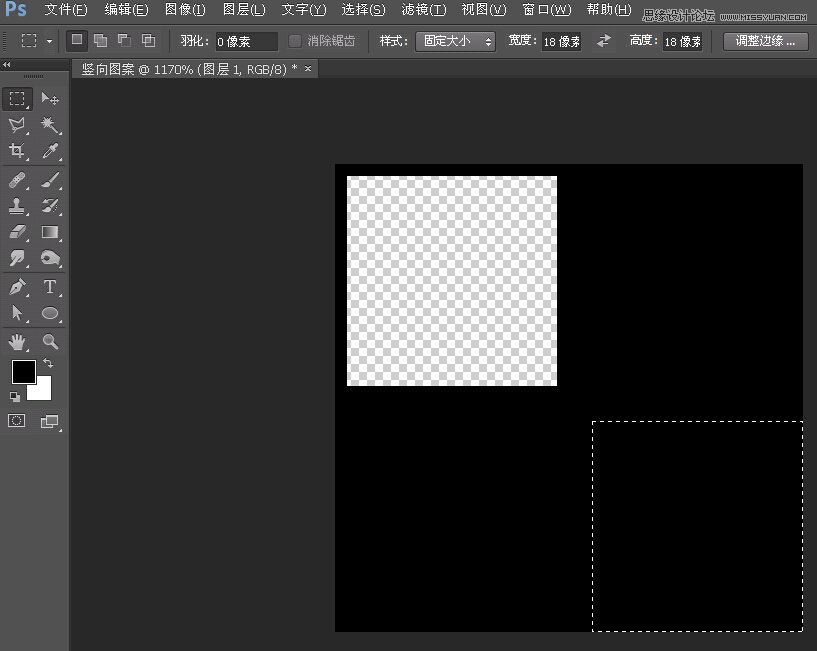The image size is (817, 651).
Task: Swap width and height values with exchange arrows
Action: 602,42
